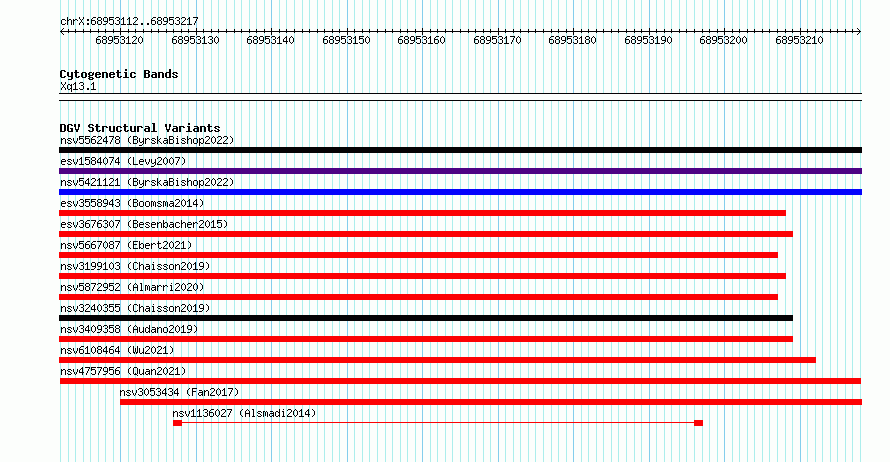890x462 pixels.
Task: Click the red bar for nsv5872952
Action: (418, 297)
